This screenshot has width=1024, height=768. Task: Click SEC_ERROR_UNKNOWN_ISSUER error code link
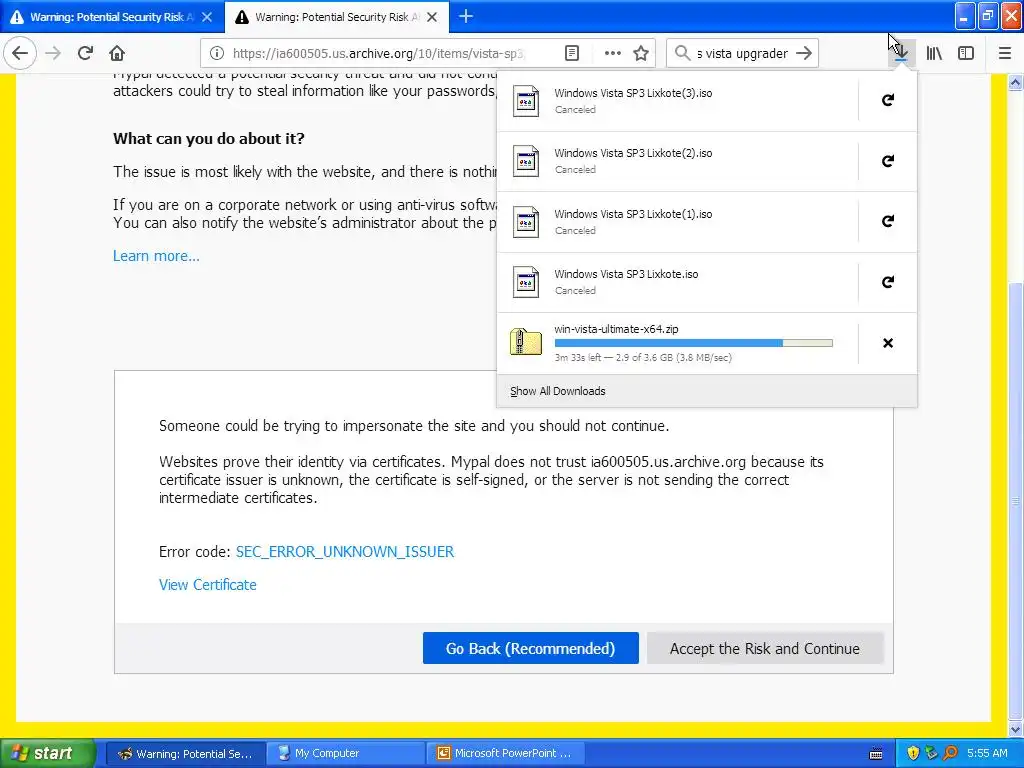[x=345, y=552]
